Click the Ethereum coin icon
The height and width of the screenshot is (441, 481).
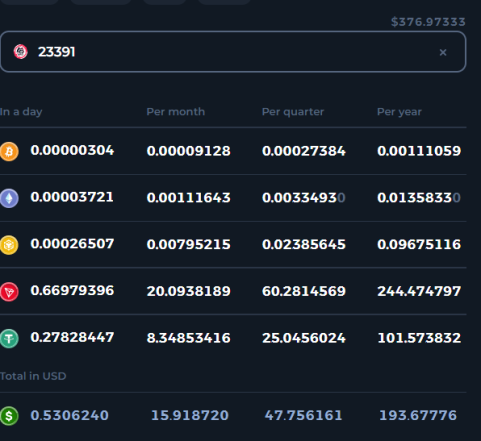tap(9, 198)
